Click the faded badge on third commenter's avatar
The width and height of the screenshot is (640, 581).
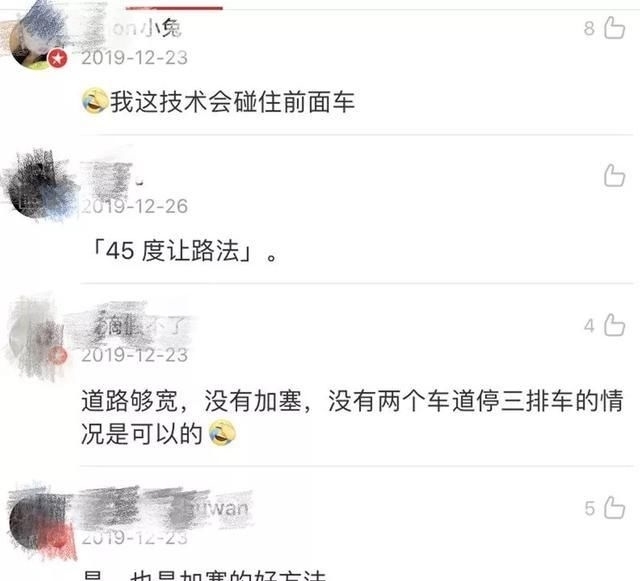[x=58, y=356]
